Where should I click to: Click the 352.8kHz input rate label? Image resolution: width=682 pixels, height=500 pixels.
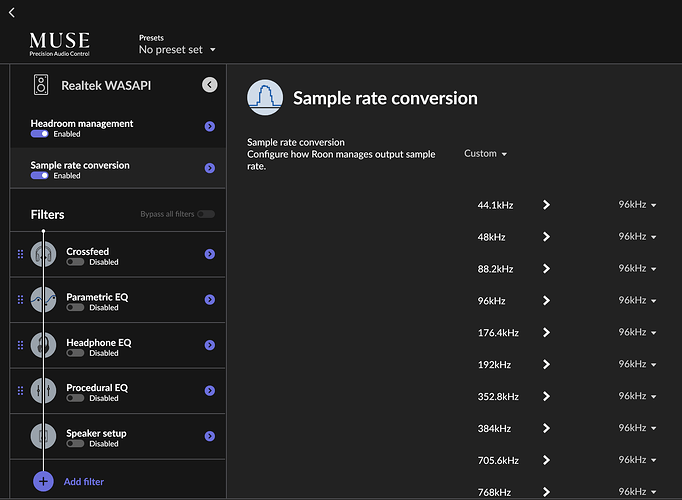click(x=498, y=397)
